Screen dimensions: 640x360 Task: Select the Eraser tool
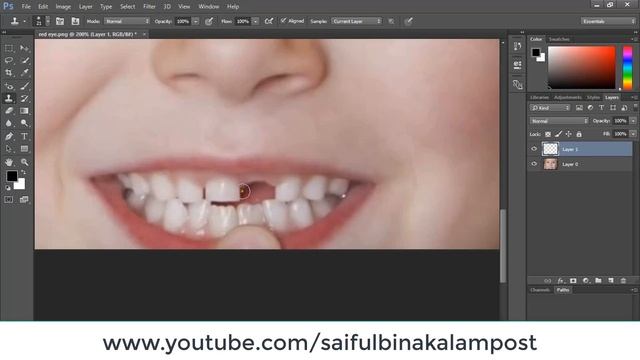coord(9,111)
